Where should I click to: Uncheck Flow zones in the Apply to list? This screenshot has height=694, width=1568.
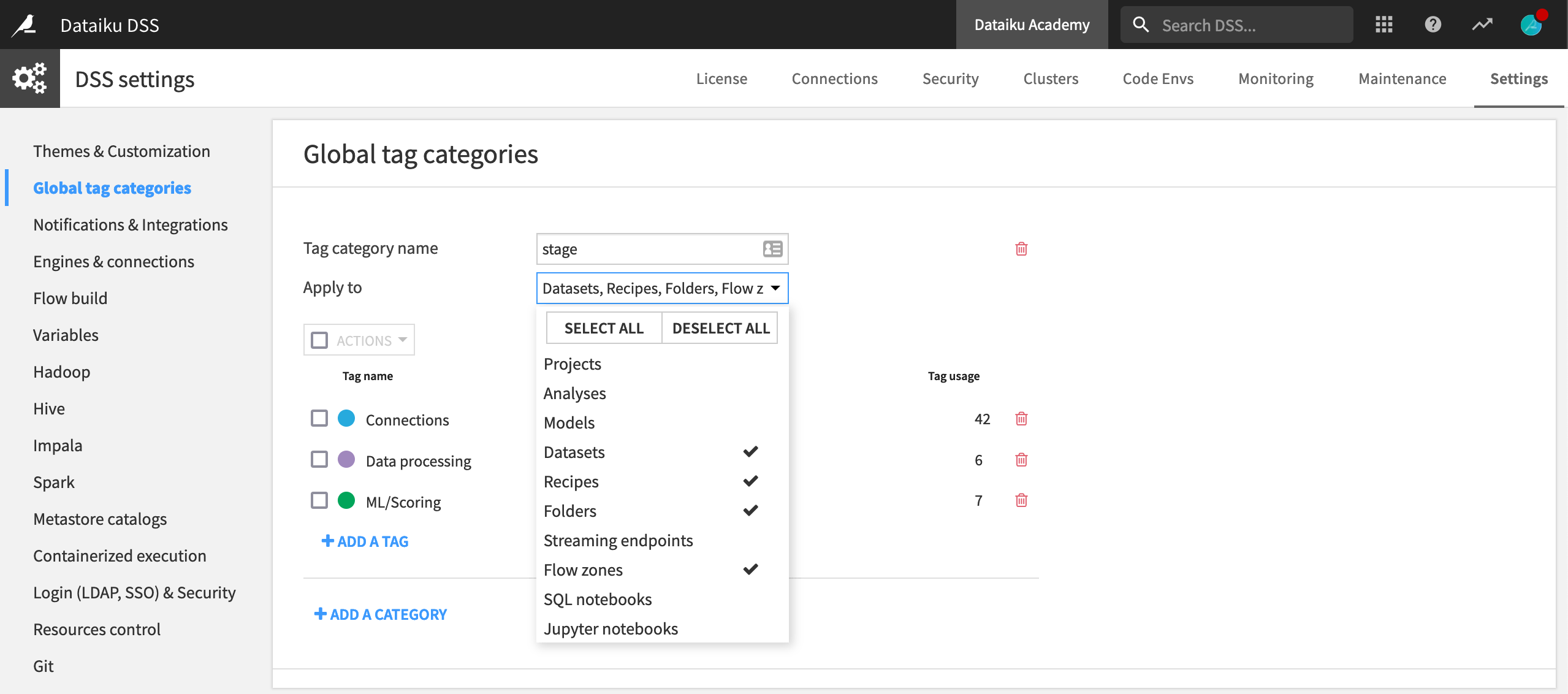coord(662,570)
